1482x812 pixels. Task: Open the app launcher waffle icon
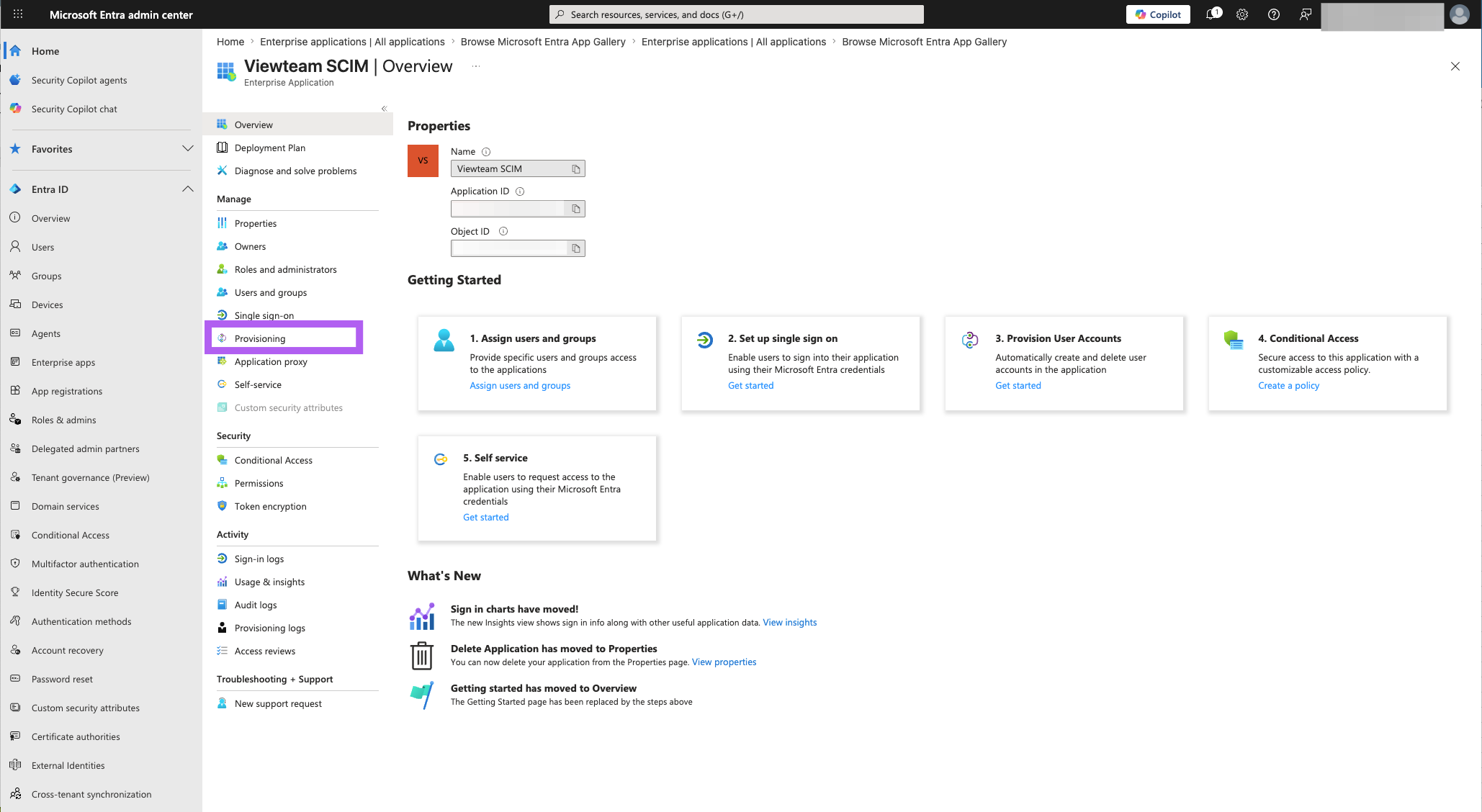pyautogui.click(x=18, y=14)
